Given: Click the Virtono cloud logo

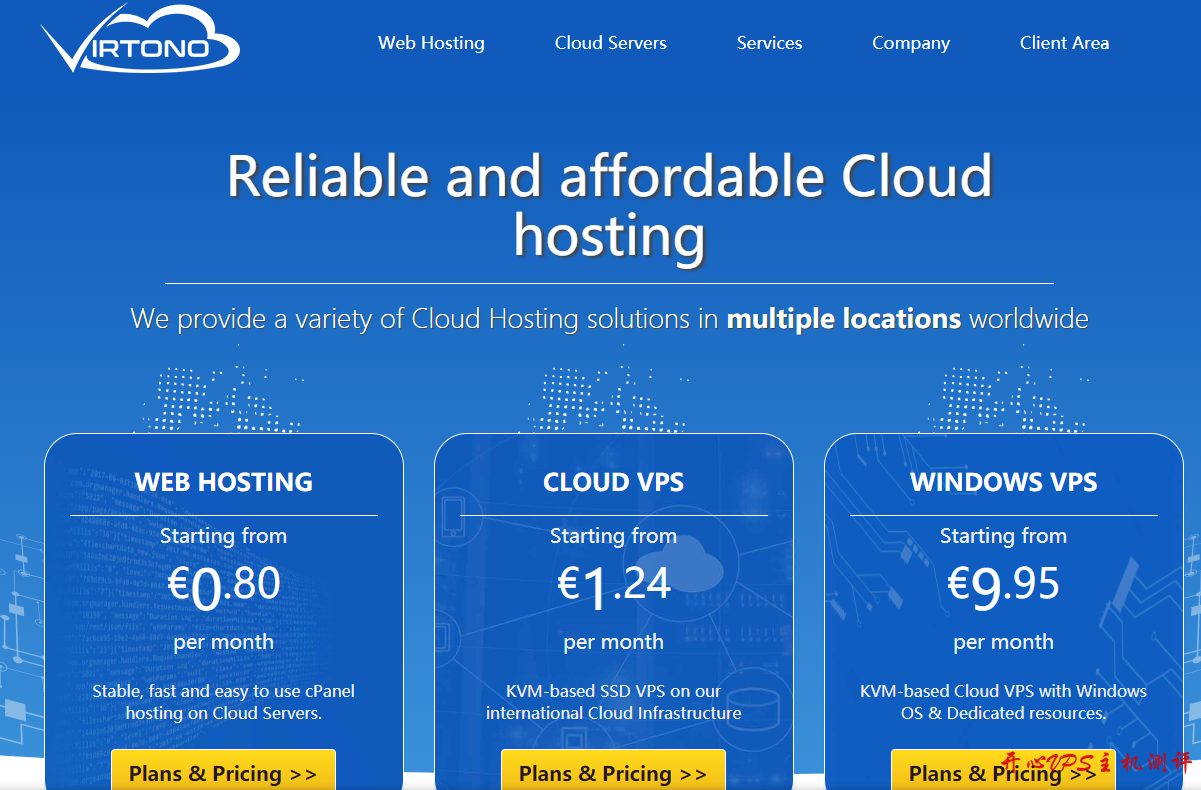Looking at the screenshot, I should pos(140,39).
